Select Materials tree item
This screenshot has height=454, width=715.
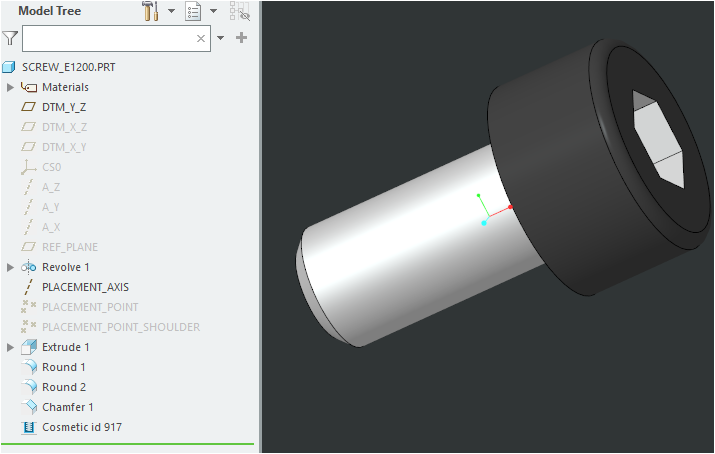click(x=65, y=87)
